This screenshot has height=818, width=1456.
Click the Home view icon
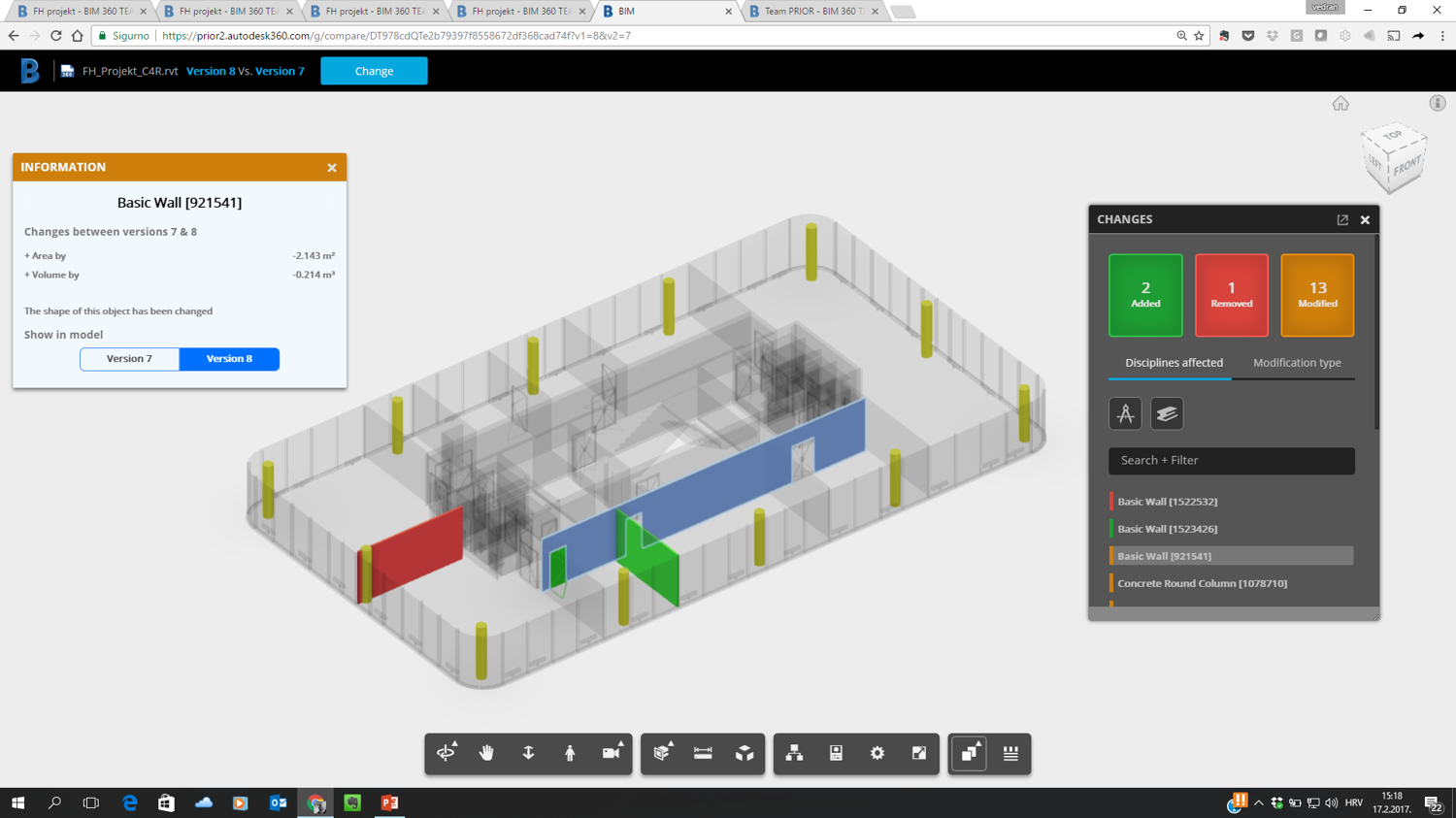1340,104
